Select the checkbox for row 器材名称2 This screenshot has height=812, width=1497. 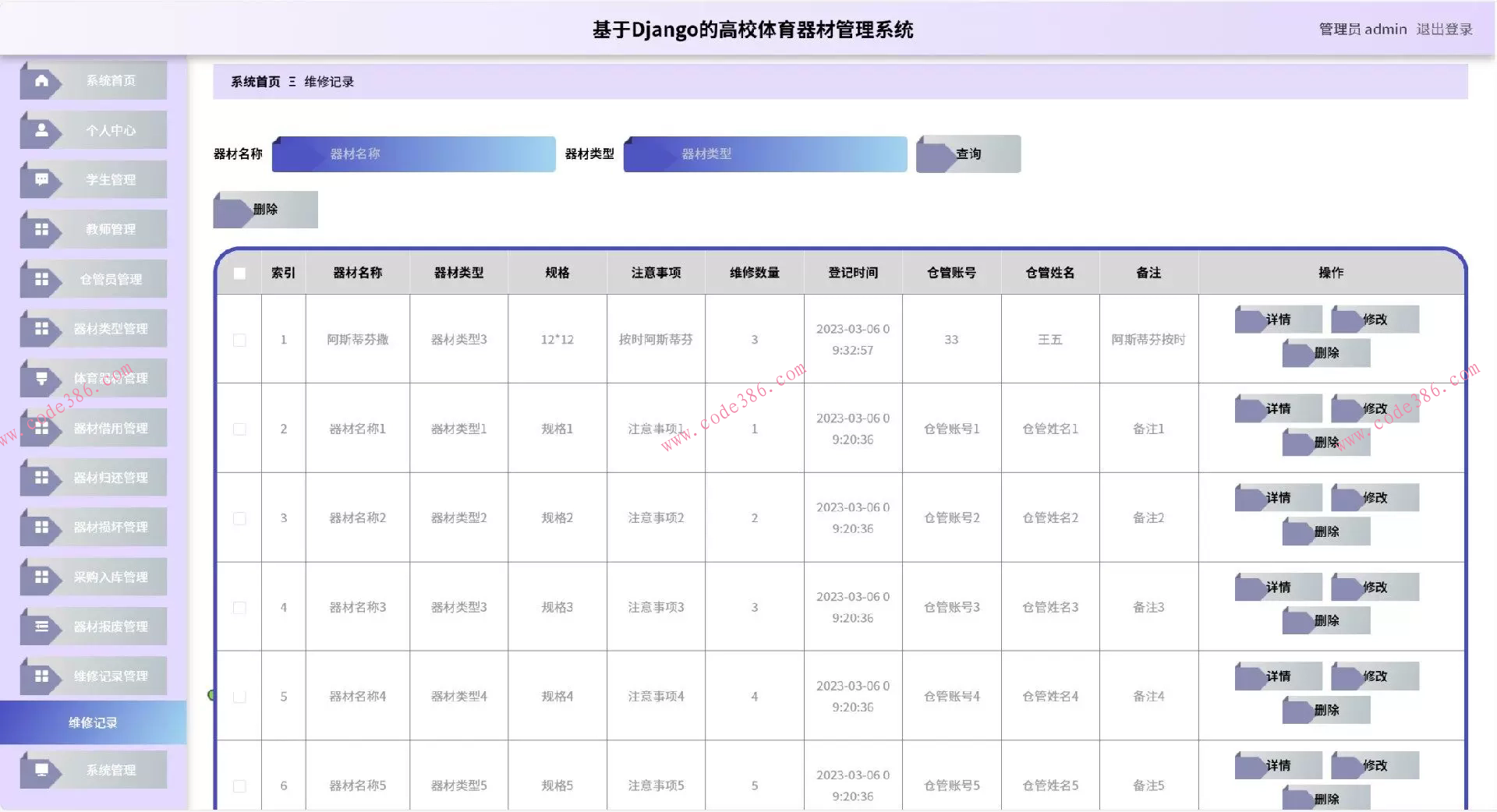coord(239,518)
